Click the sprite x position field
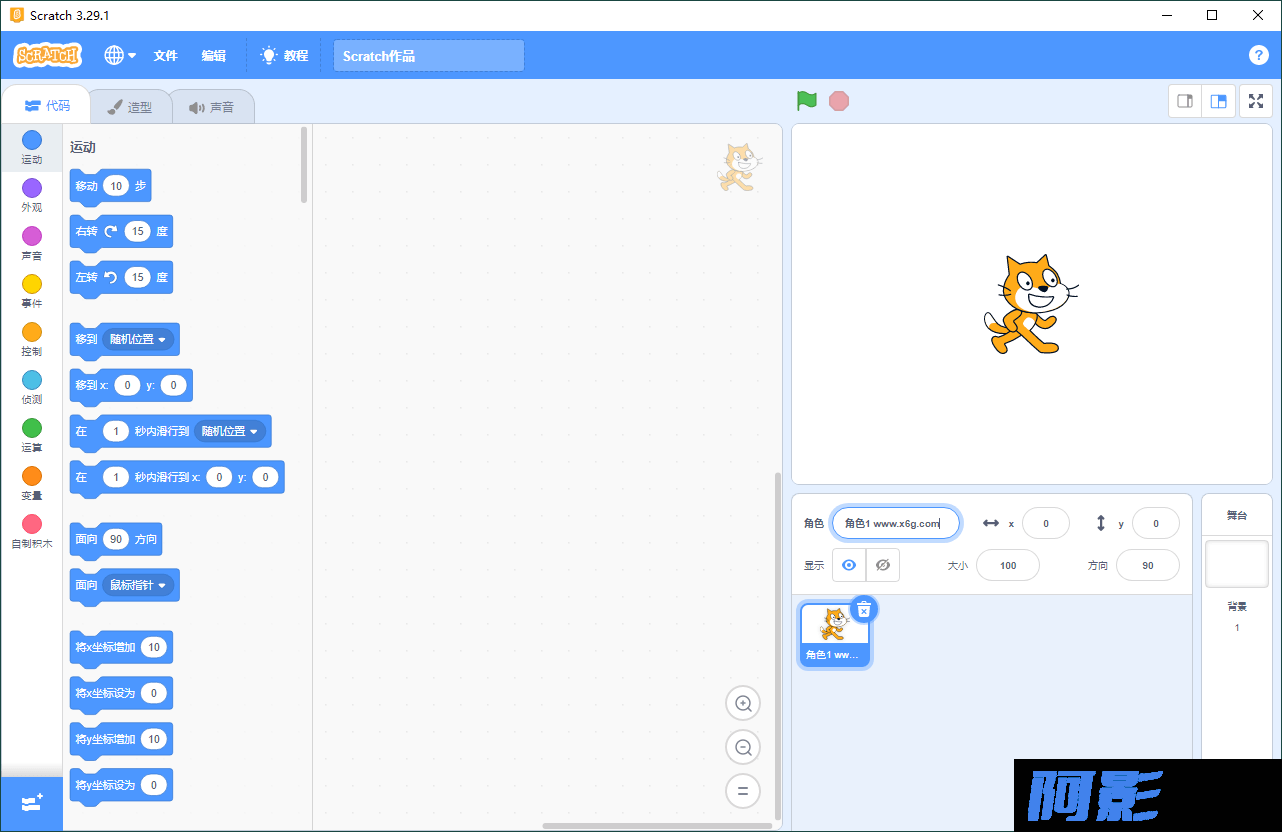1282x832 pixels. click(x=1046, y=523)
